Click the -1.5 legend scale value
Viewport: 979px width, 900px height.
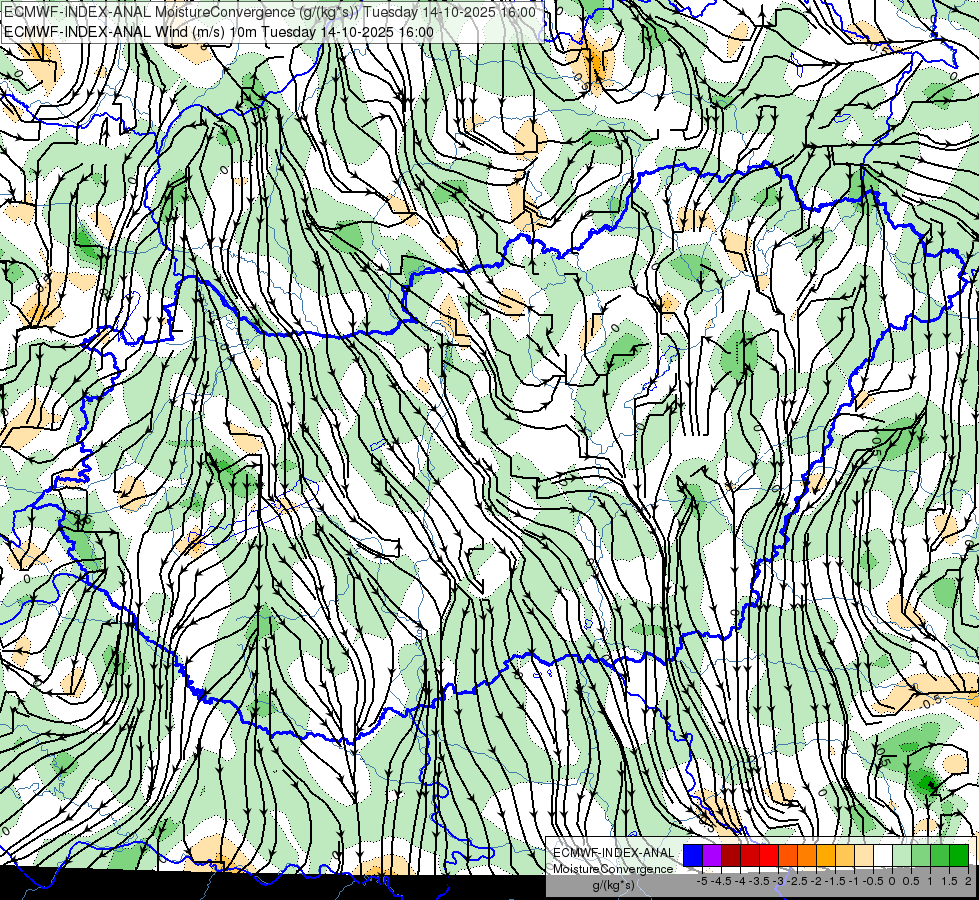coord(835,881)
